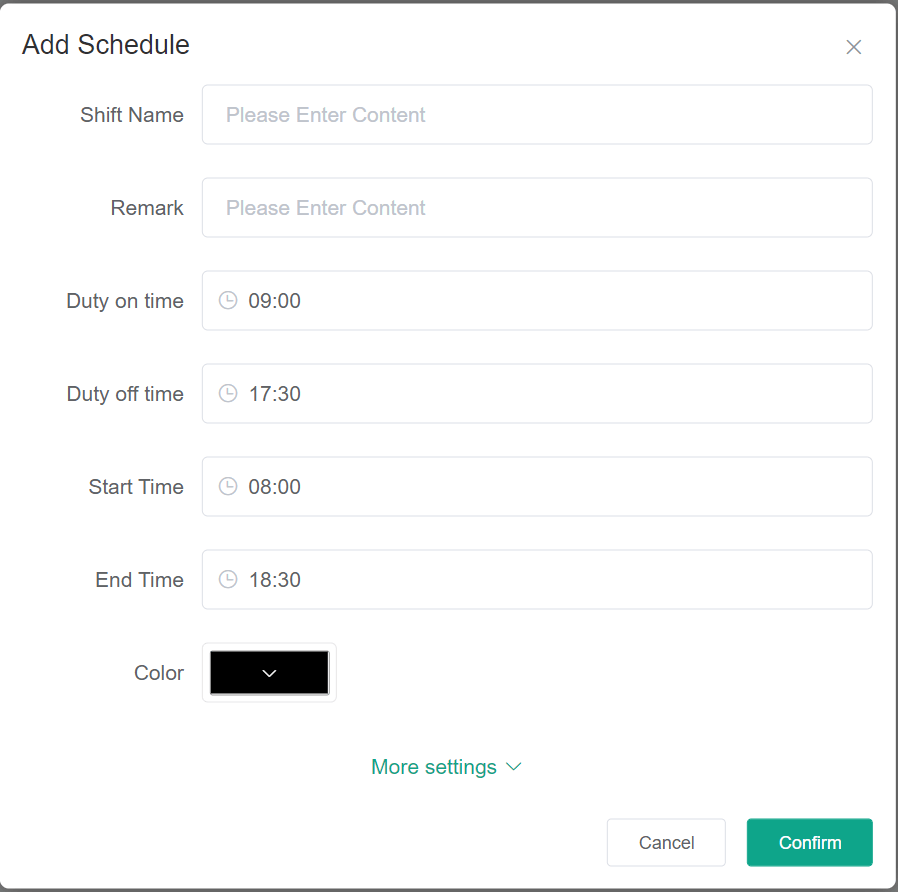The width and height of the screenshot is (898, 892).
Task: Focus the Remark input field
Action: pos(537,207)
